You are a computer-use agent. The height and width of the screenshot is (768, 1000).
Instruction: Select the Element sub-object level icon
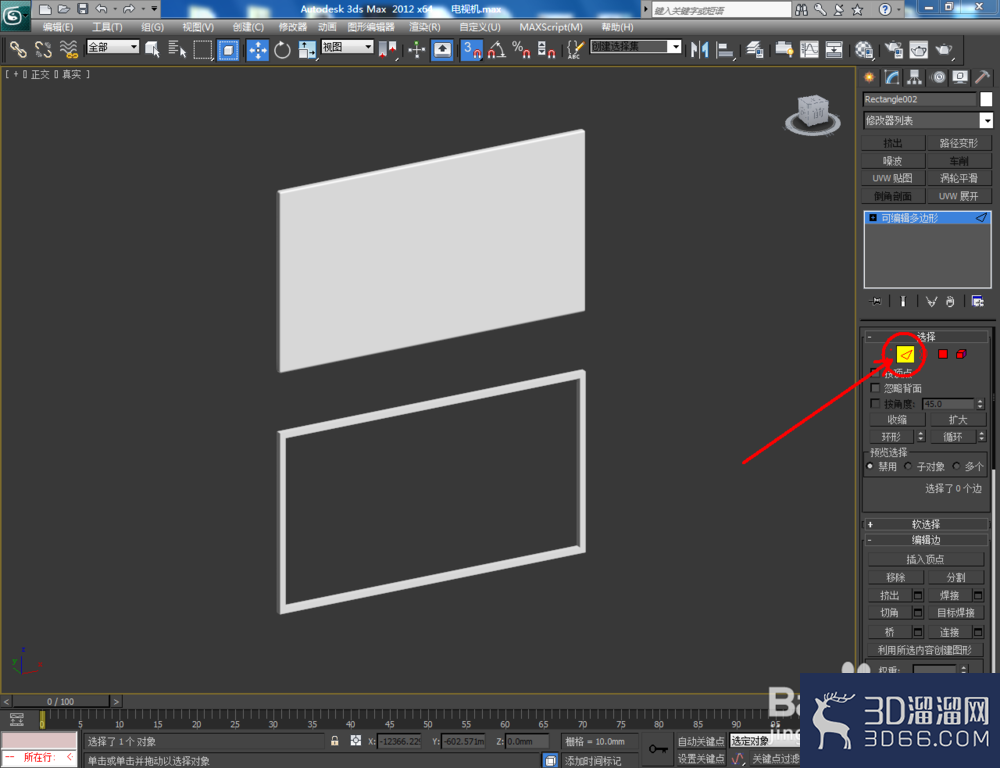pos(961,354)
